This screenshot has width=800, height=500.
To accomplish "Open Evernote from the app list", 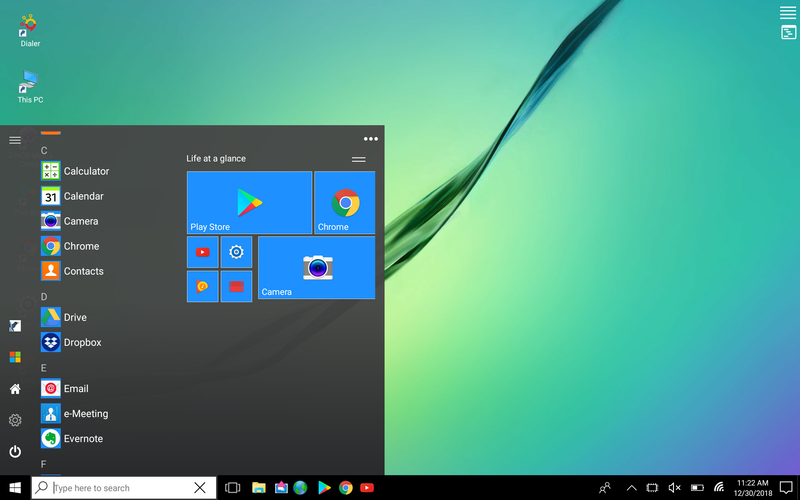I will pyautogui.click(x=72, y=439).
